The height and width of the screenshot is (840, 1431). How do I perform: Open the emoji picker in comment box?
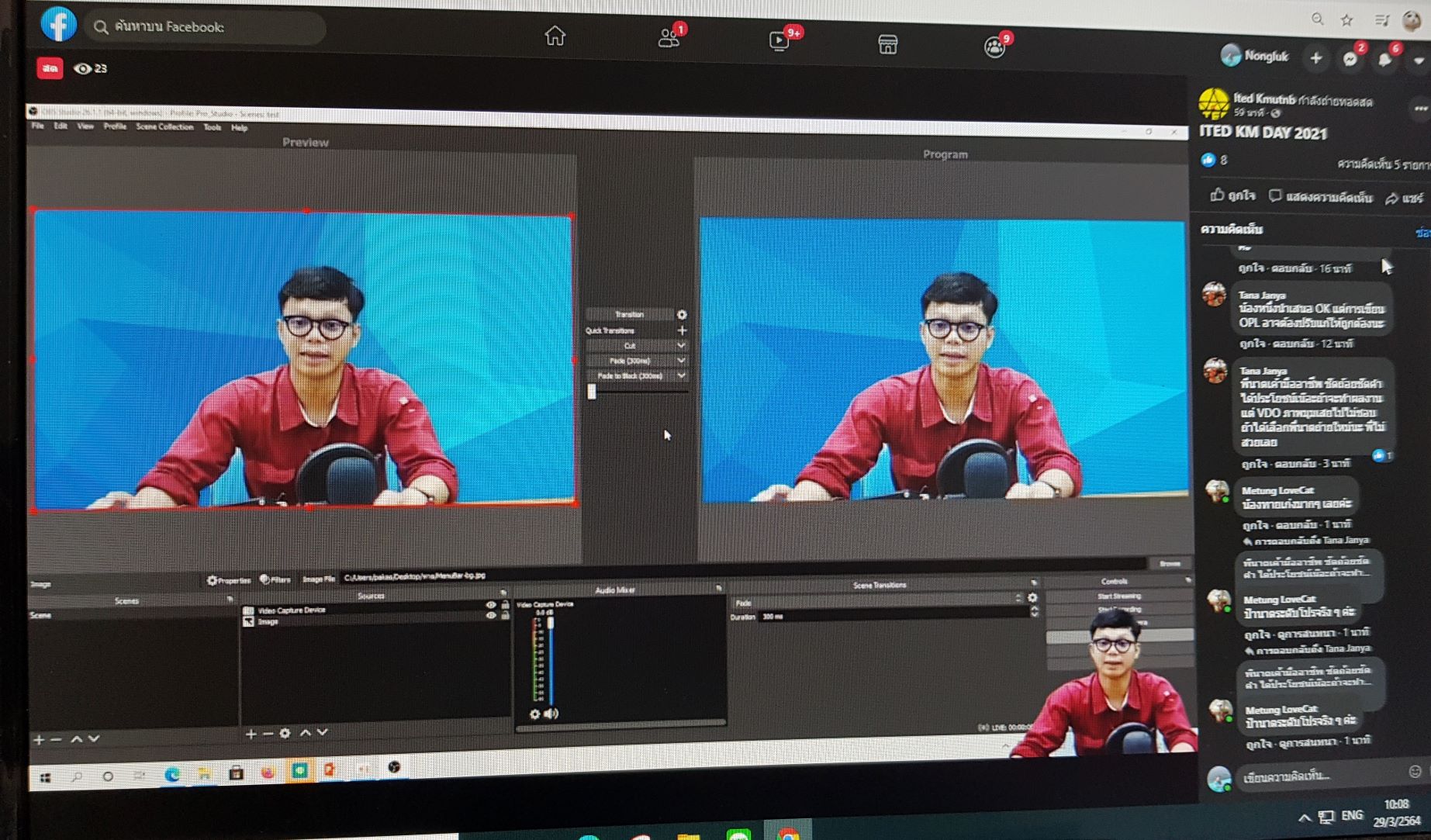[1415, 772]
